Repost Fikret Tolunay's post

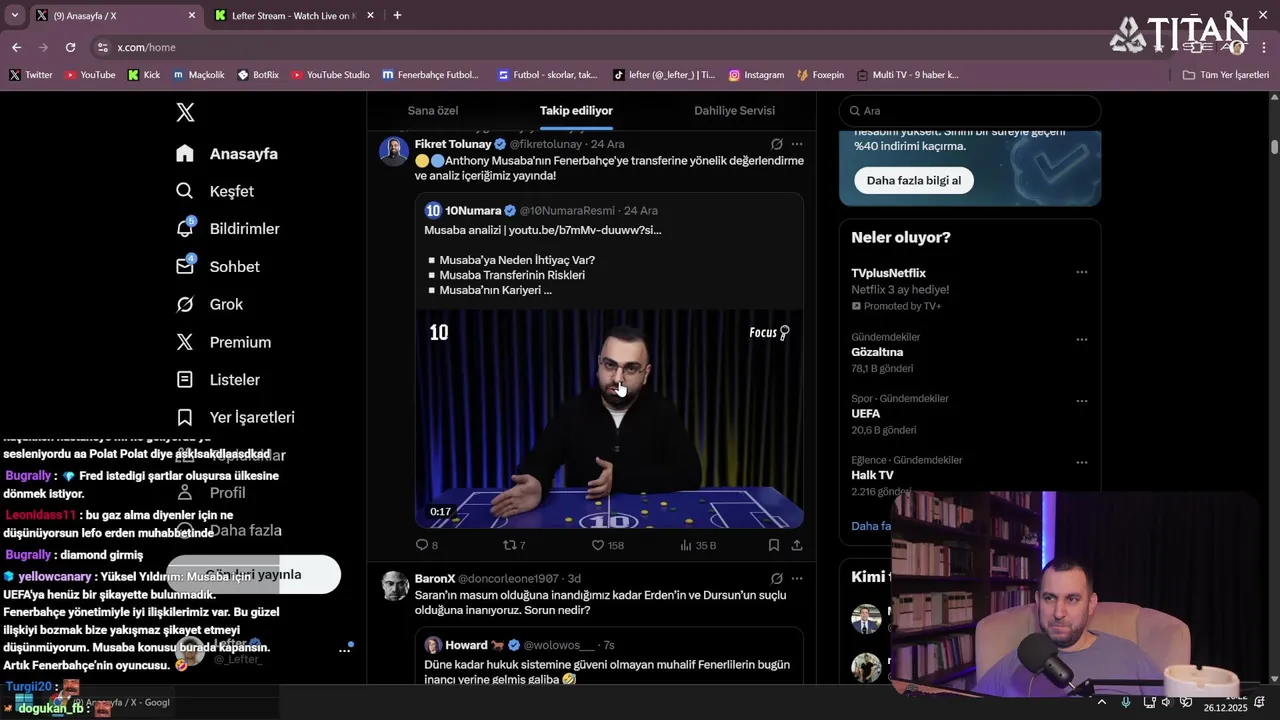point(513,545)
